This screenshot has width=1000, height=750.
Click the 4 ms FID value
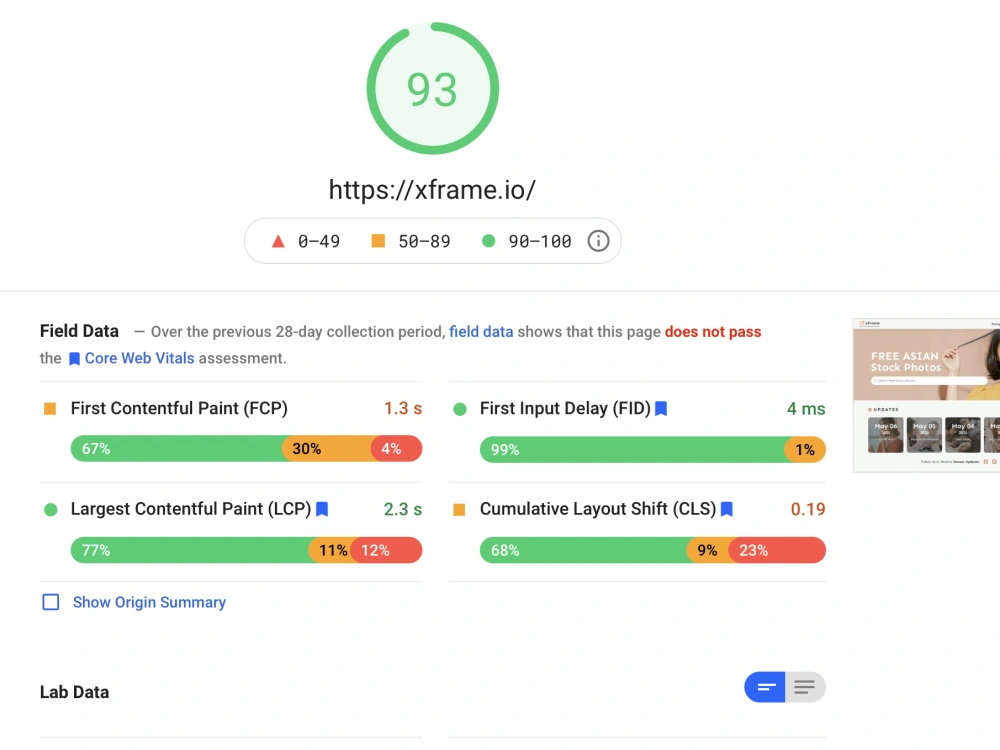tap(805, 409)
